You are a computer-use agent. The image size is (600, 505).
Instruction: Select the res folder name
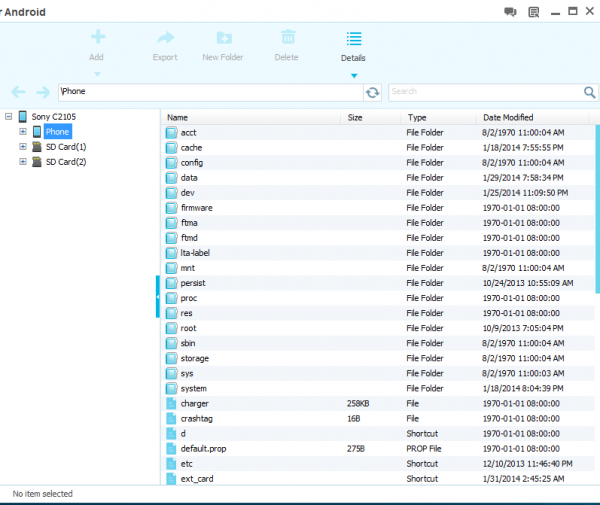(186, 313)
